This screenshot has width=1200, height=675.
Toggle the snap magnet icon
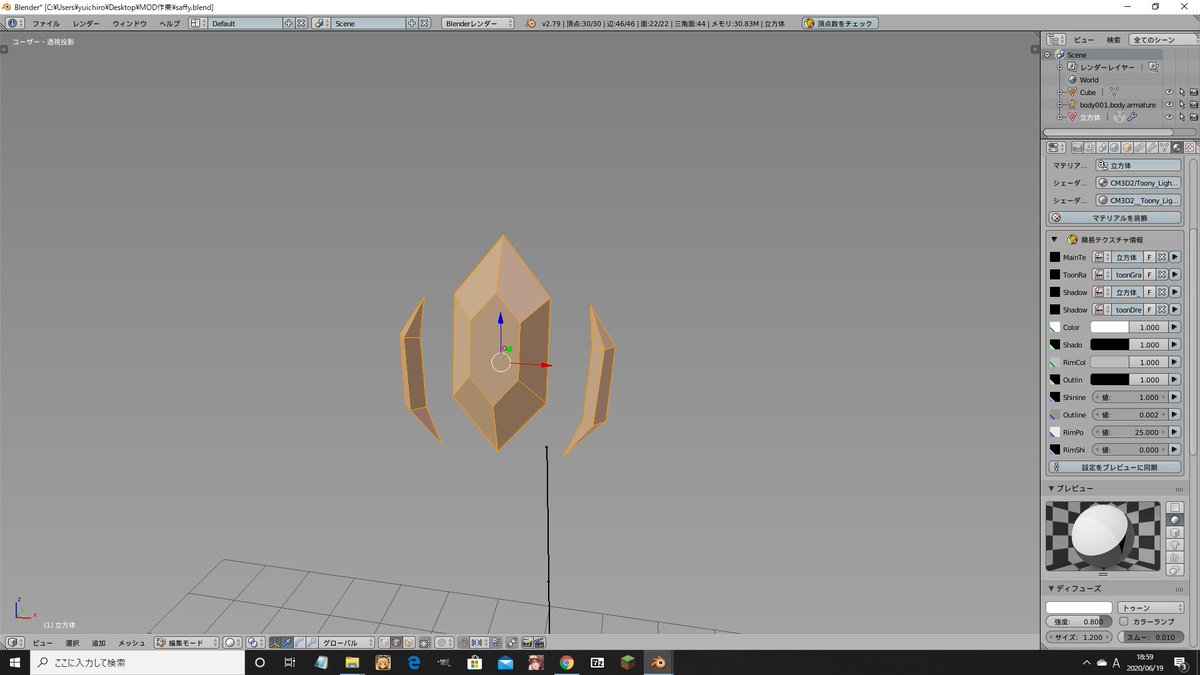(464, 642)
